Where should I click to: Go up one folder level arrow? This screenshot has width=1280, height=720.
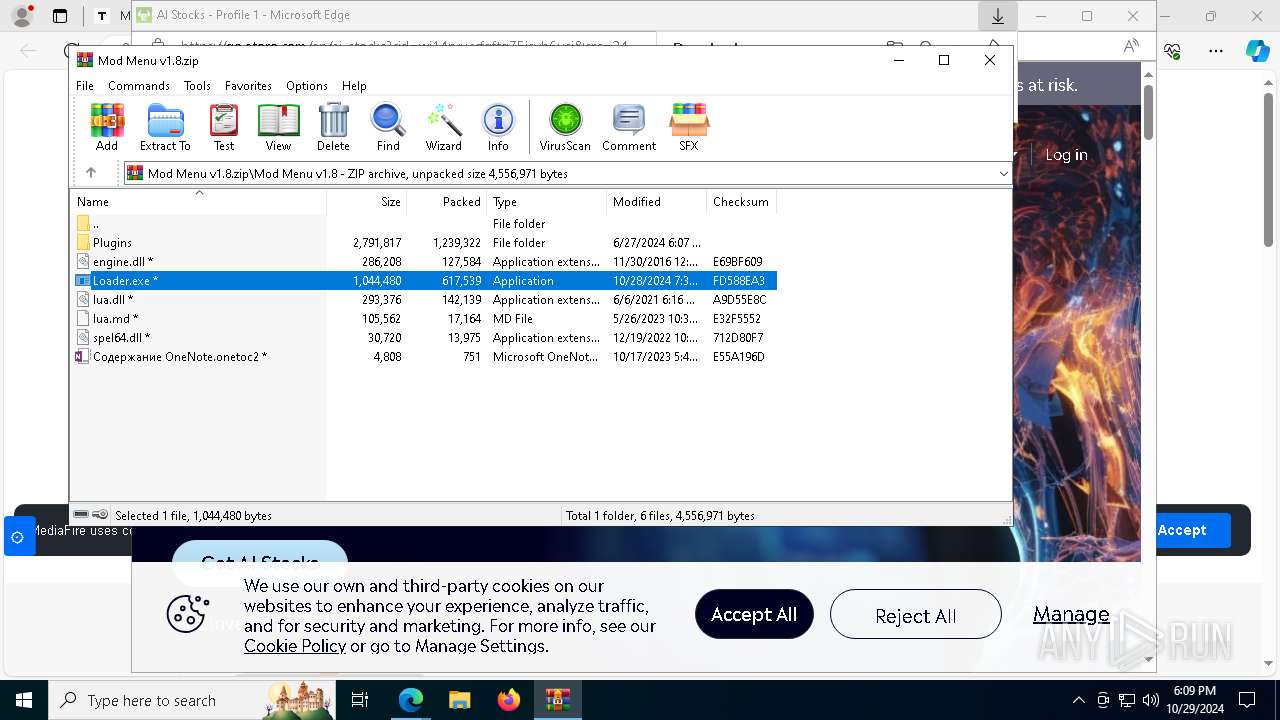91,173
